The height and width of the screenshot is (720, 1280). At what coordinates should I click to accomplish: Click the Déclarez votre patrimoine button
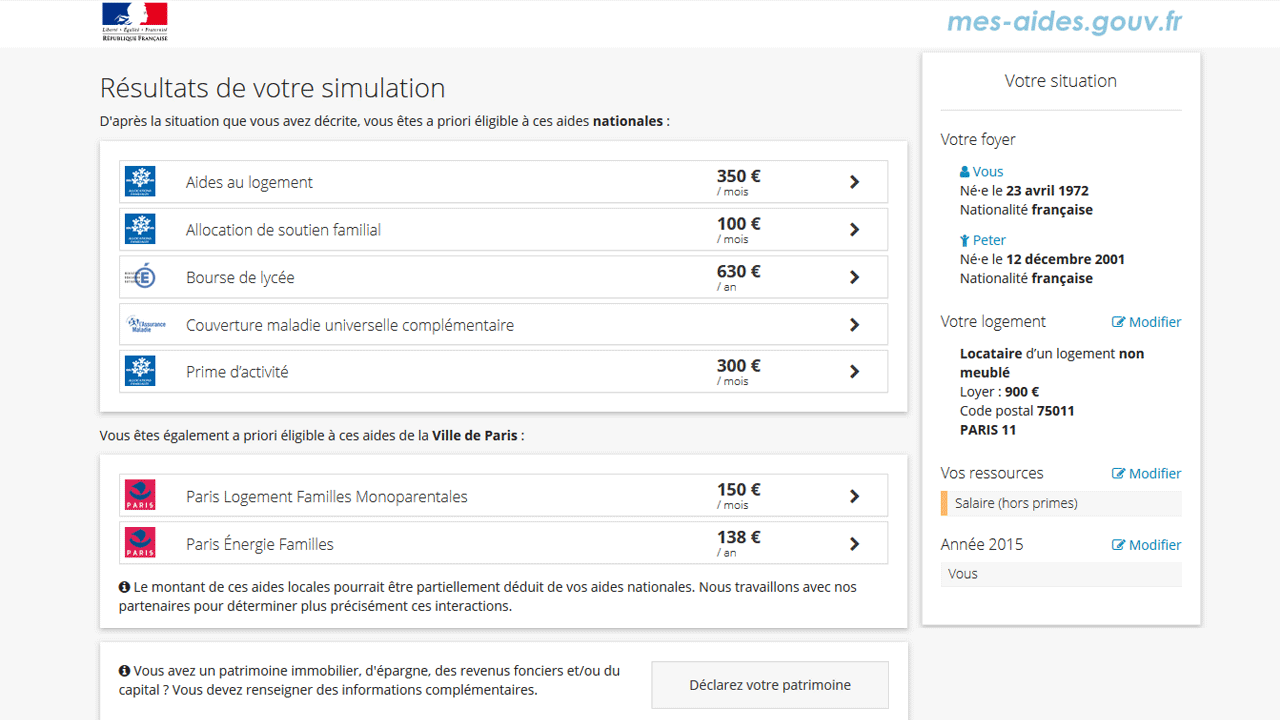tap(770, 685)
